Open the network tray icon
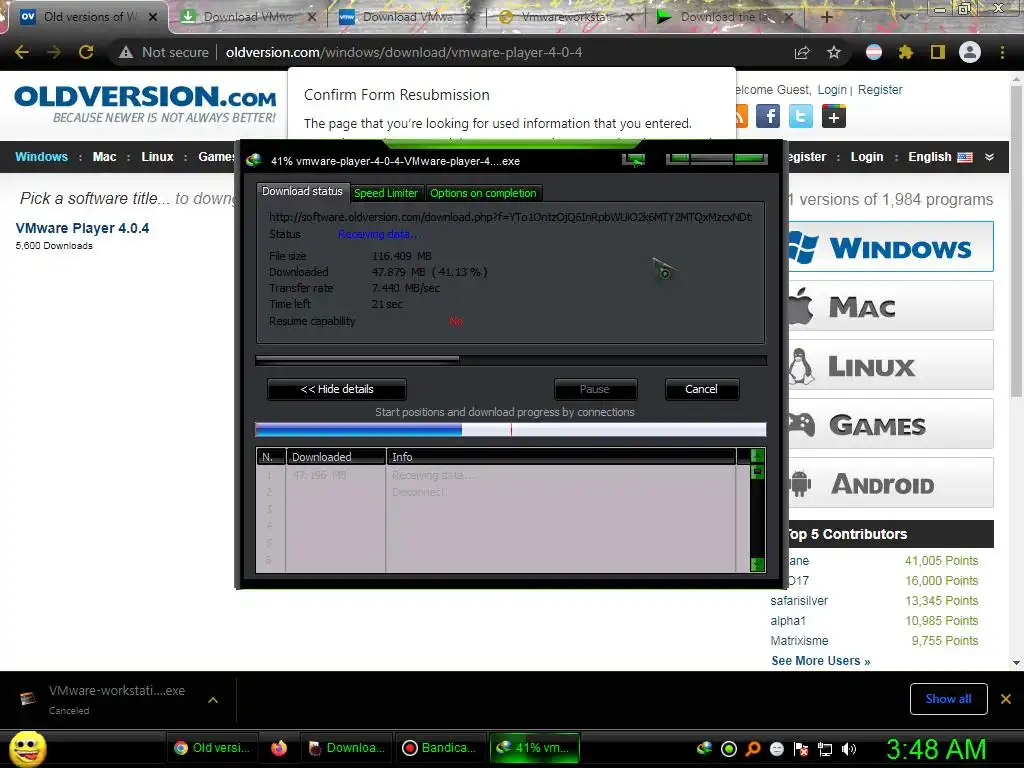The width and height of the screenshot is (1024, 768). pos(825,749)
